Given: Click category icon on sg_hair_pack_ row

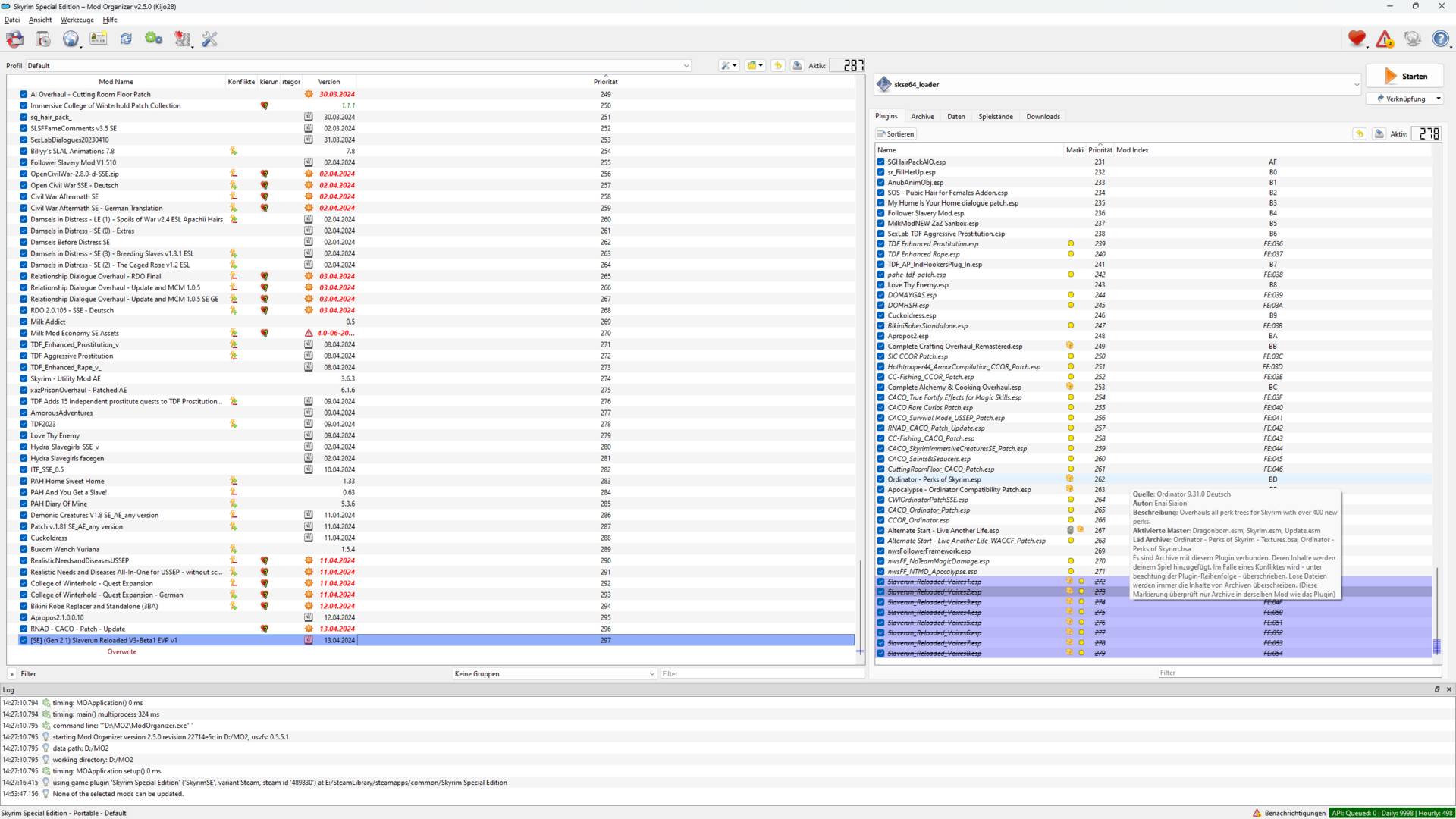Looking at the screenshot, I should (309, 117).
